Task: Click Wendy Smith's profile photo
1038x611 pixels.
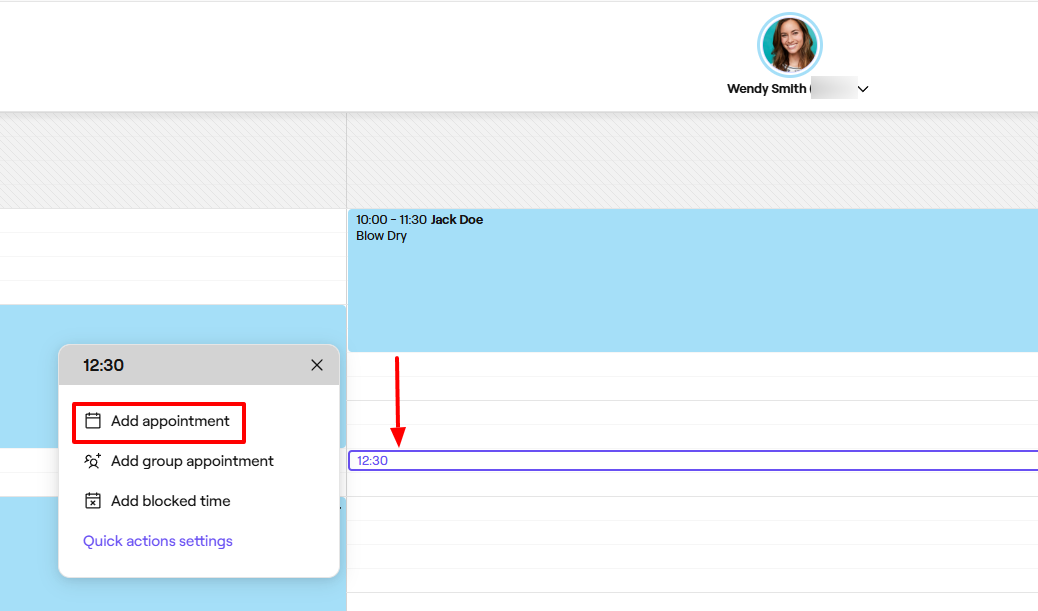Action: point(789,44)
